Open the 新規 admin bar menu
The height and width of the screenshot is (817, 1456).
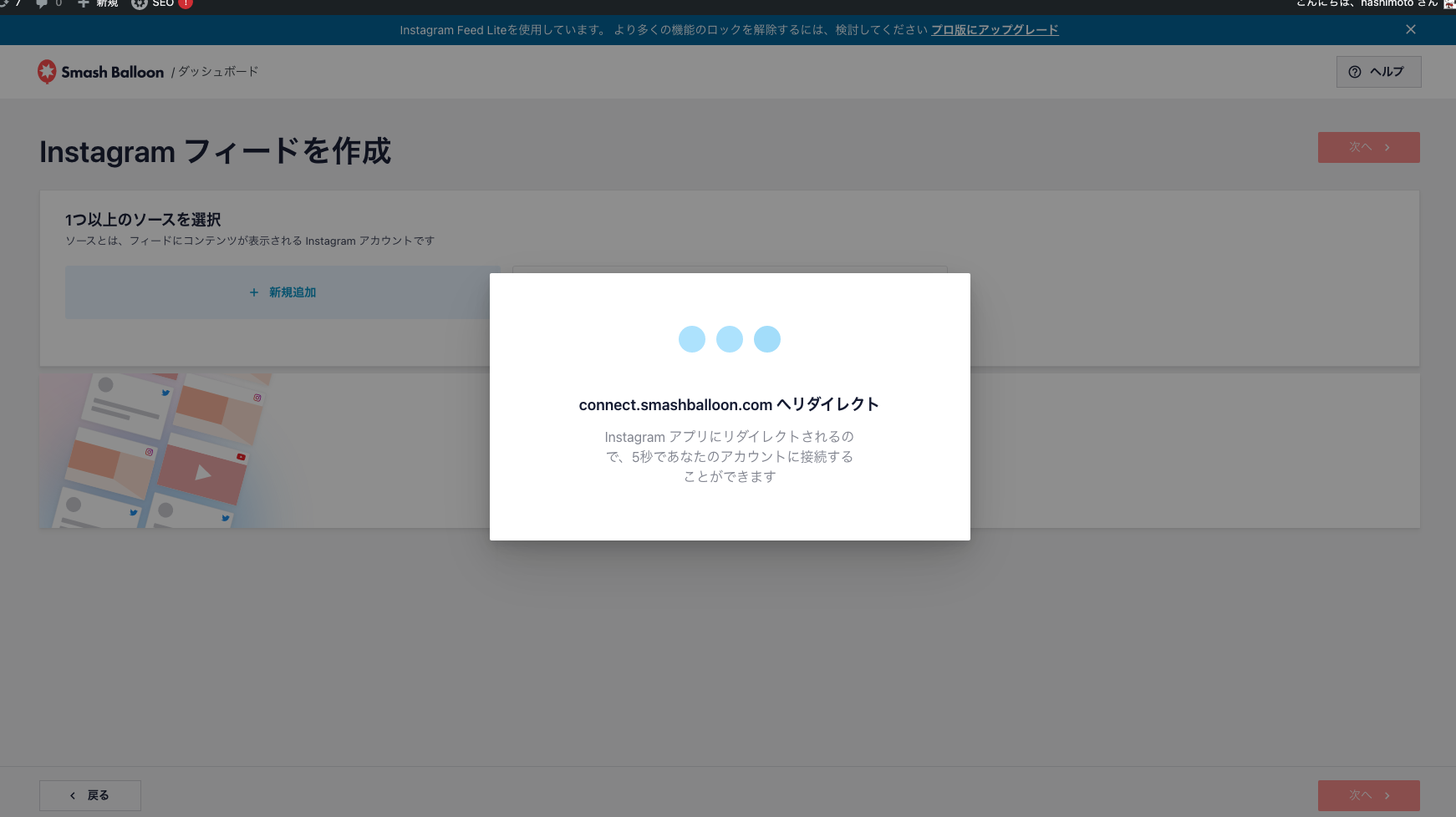pyautogui.click(x=98, y=4)
